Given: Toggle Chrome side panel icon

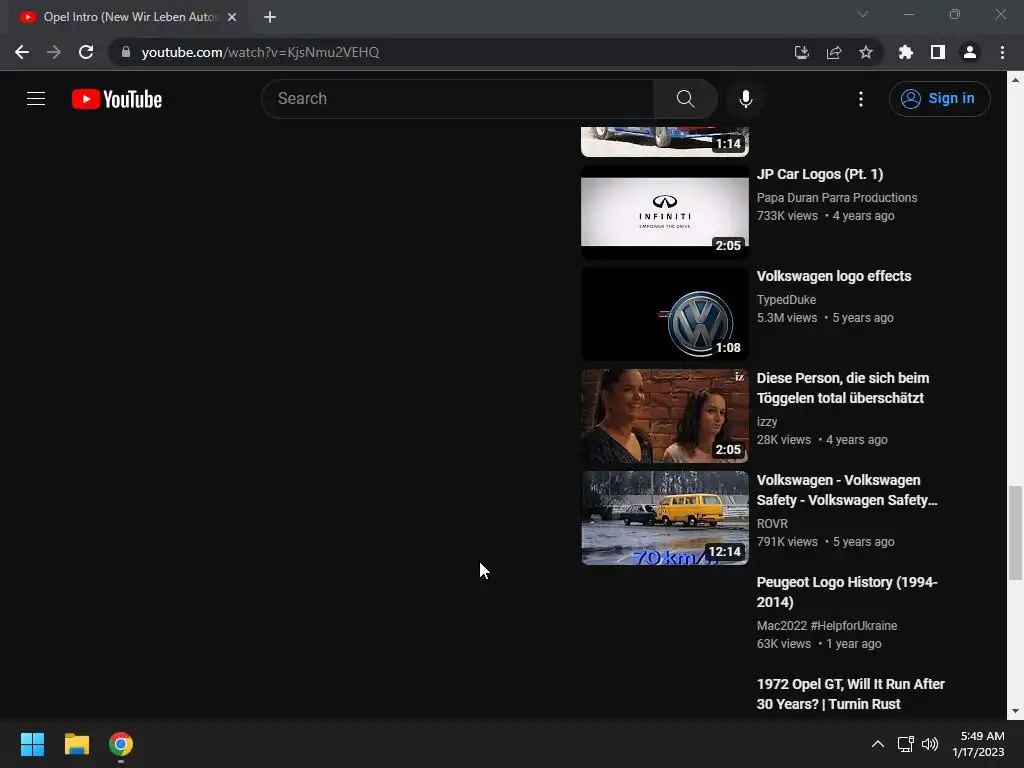Looking at the screenshot, I should click(x=937, y=52).
